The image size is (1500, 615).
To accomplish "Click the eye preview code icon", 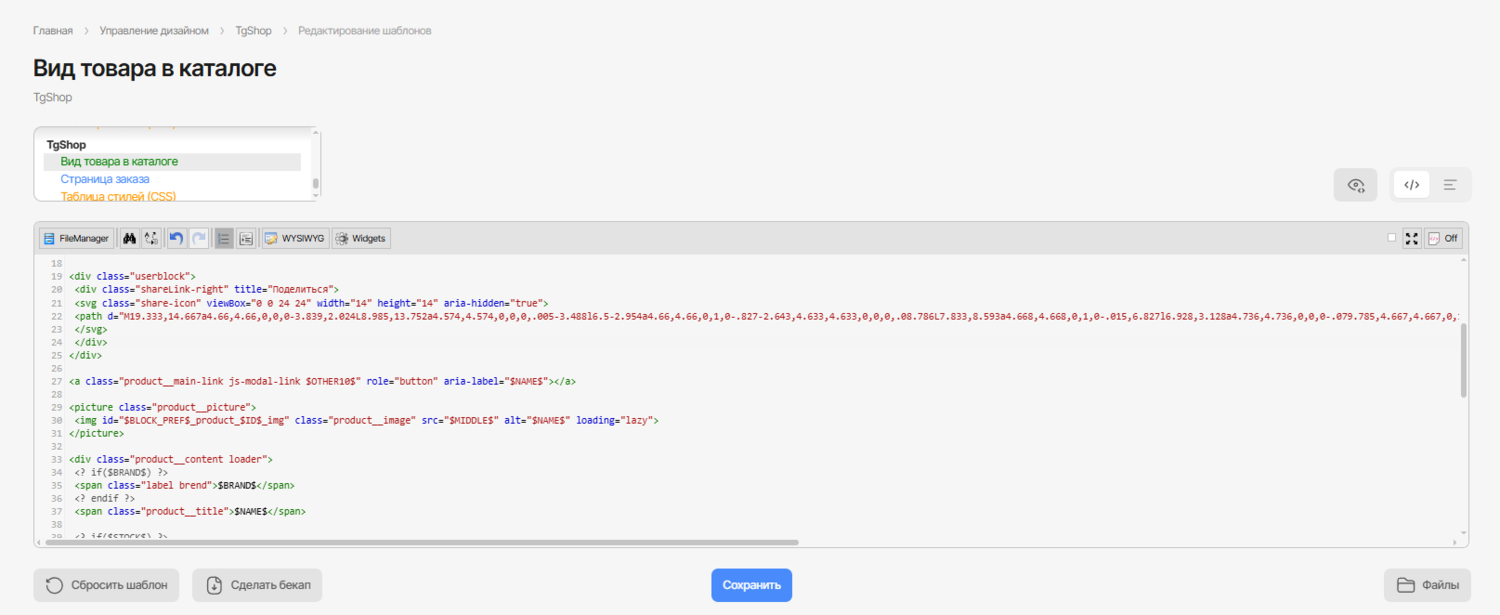I will coord(1356,185).
